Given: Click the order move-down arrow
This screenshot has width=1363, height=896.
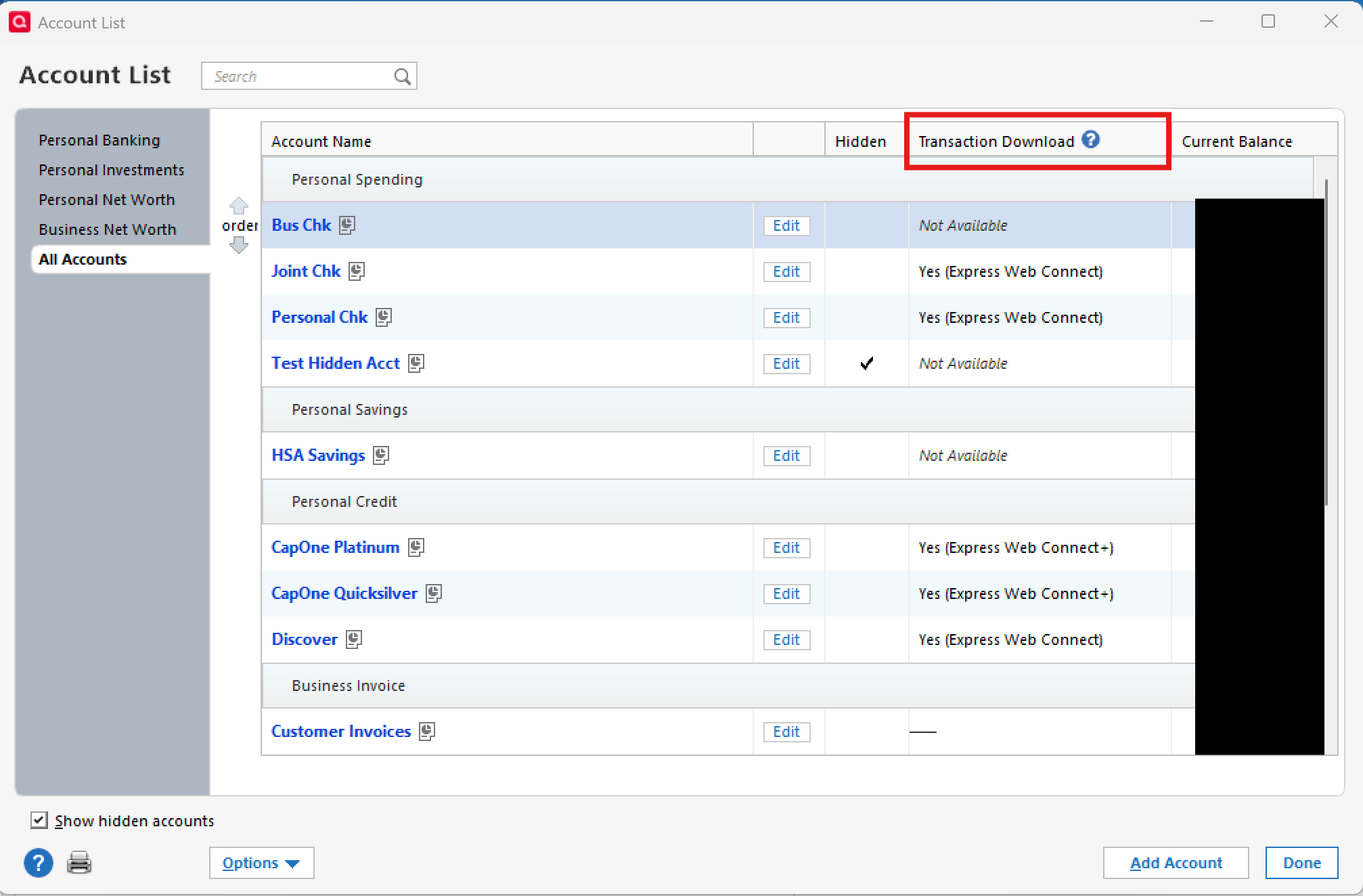Looking at the screenshot, I should (x=238, y=245).
